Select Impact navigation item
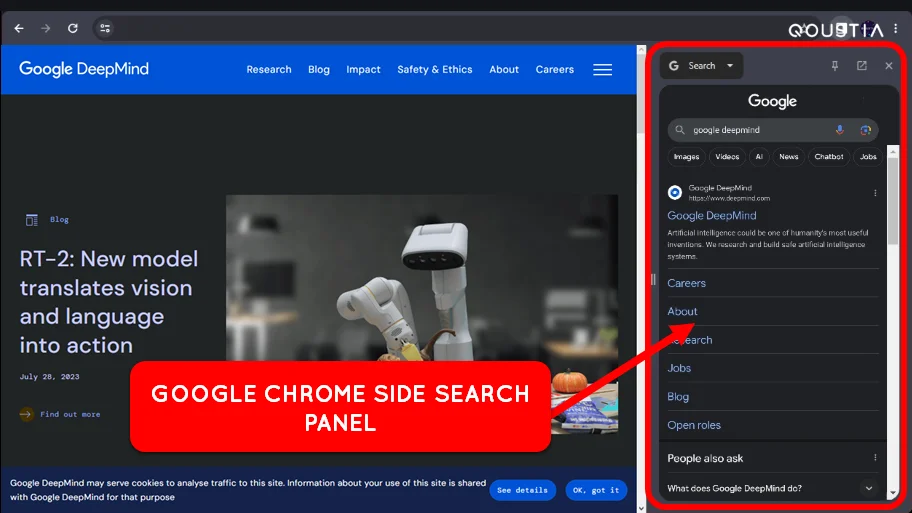The width and height of the screenshot is (912, 513). tap(364, 69)
